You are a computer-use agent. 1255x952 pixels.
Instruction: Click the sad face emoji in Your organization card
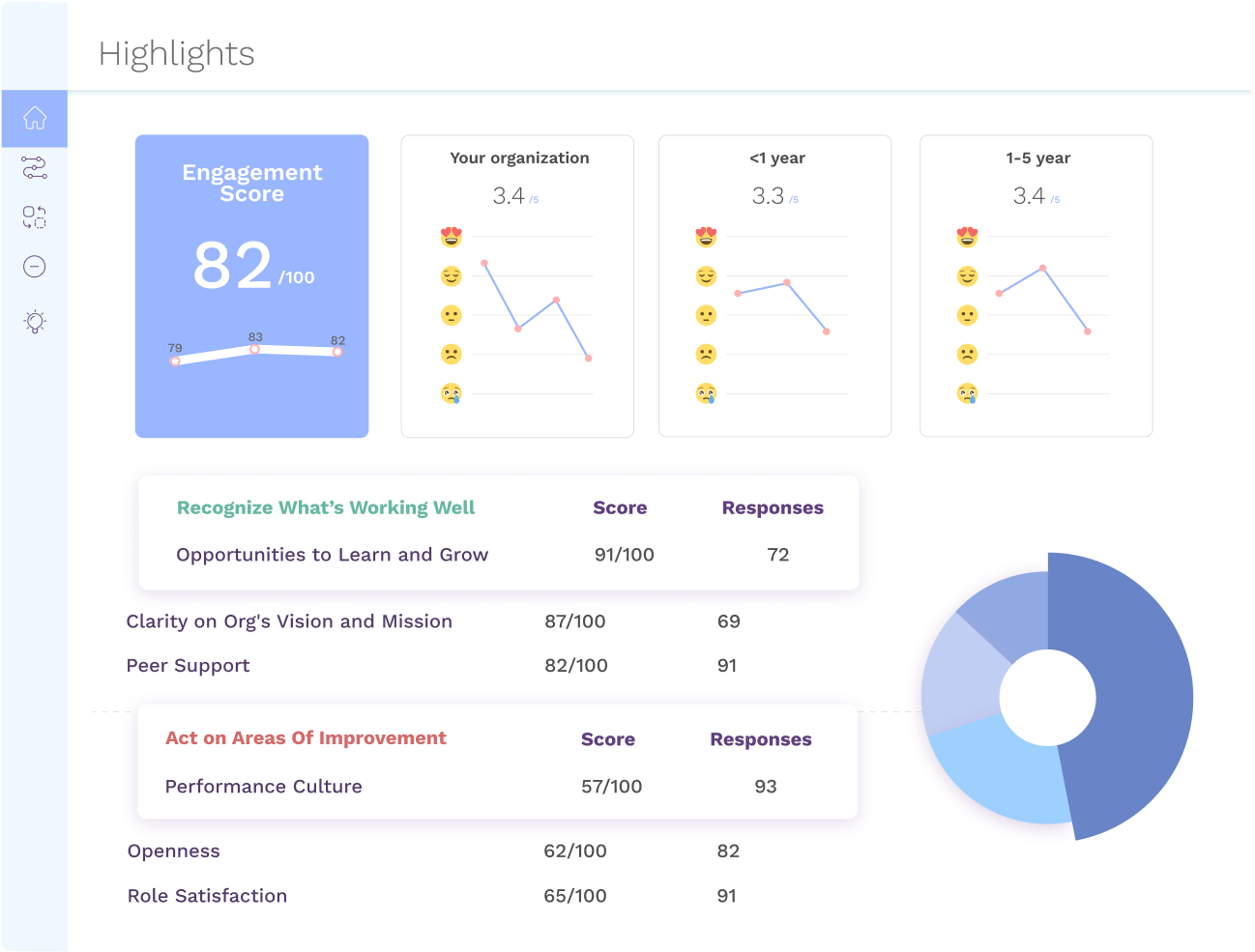tap(451, 354)
